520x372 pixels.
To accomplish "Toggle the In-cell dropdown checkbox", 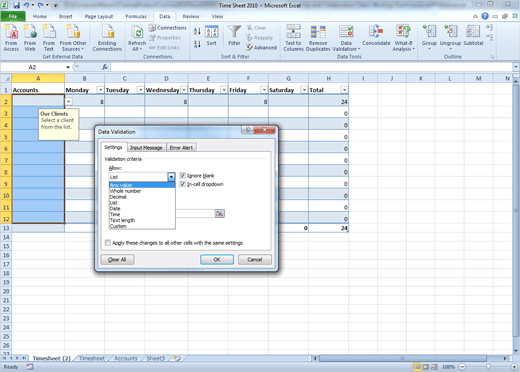I will 183,184.
